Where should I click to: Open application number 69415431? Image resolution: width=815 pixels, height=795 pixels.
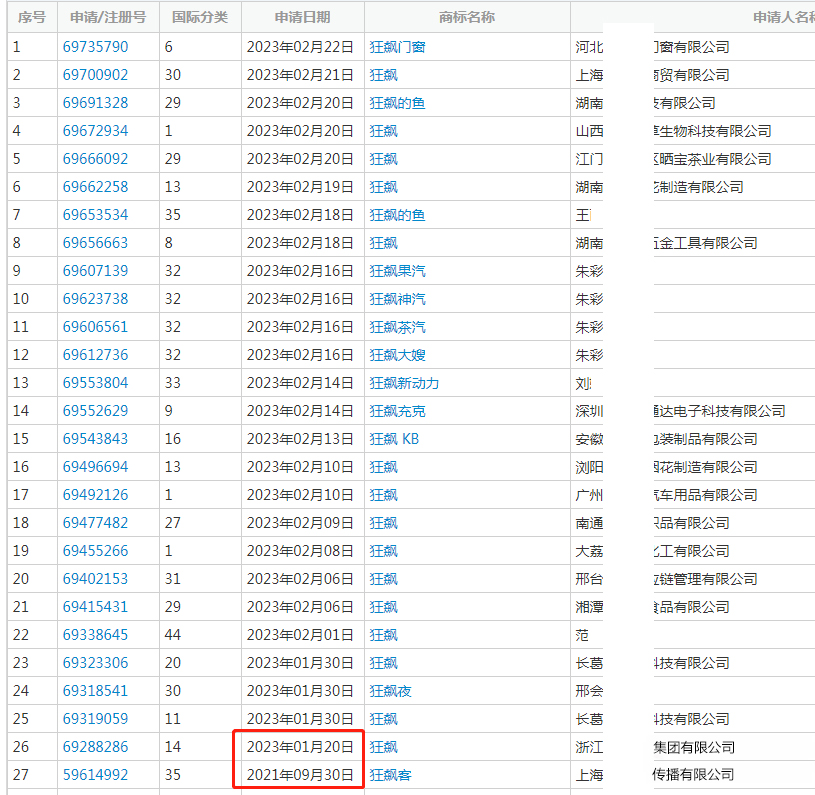point(95,607)
